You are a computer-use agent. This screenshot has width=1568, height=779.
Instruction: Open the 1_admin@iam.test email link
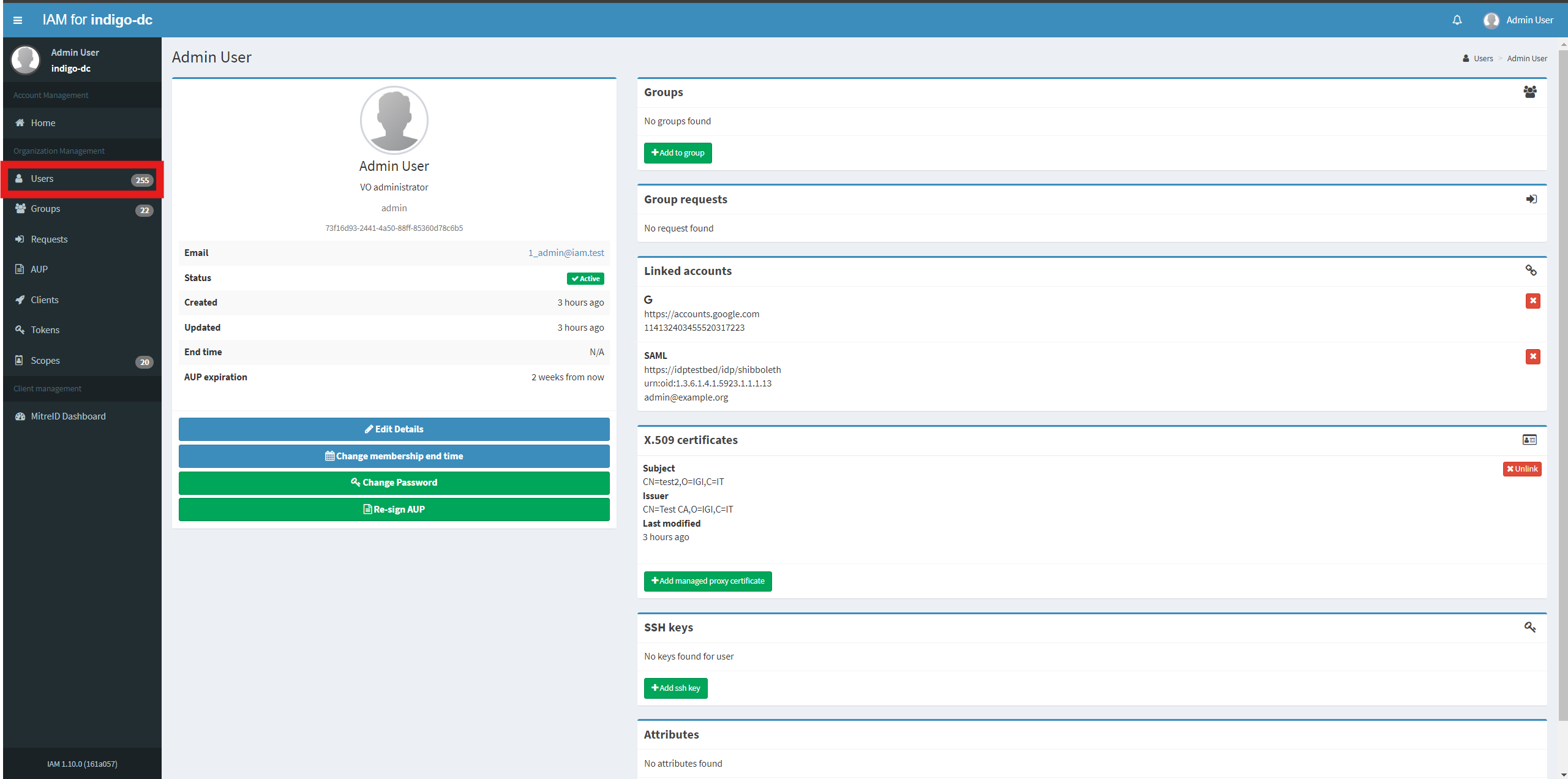click(x=566, y=253)
